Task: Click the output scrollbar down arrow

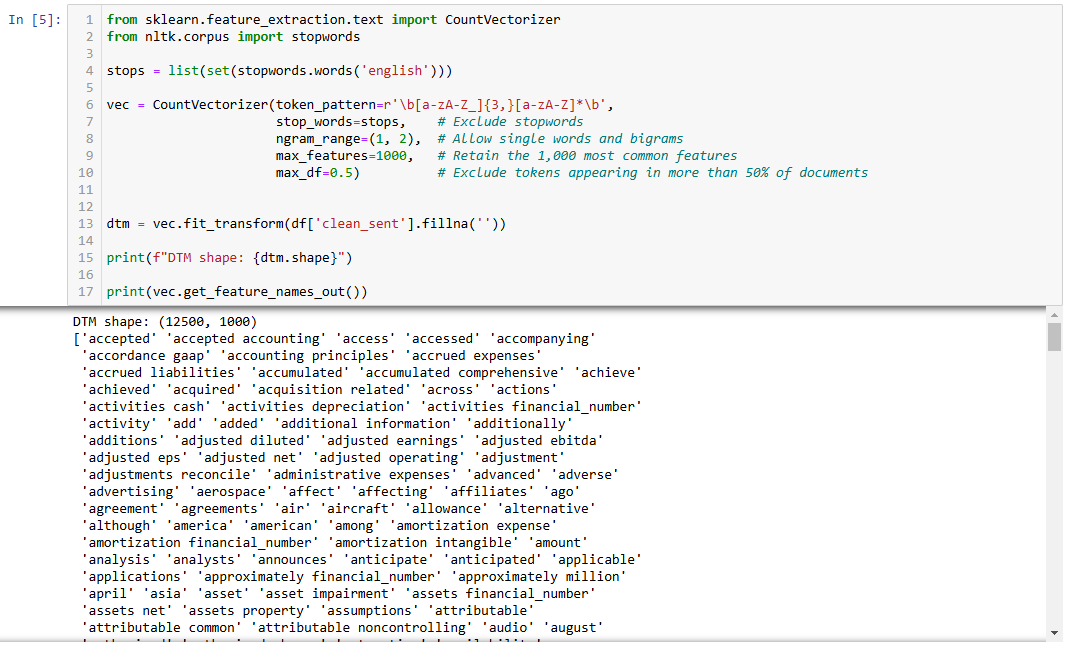Action: coord(1054,633)
